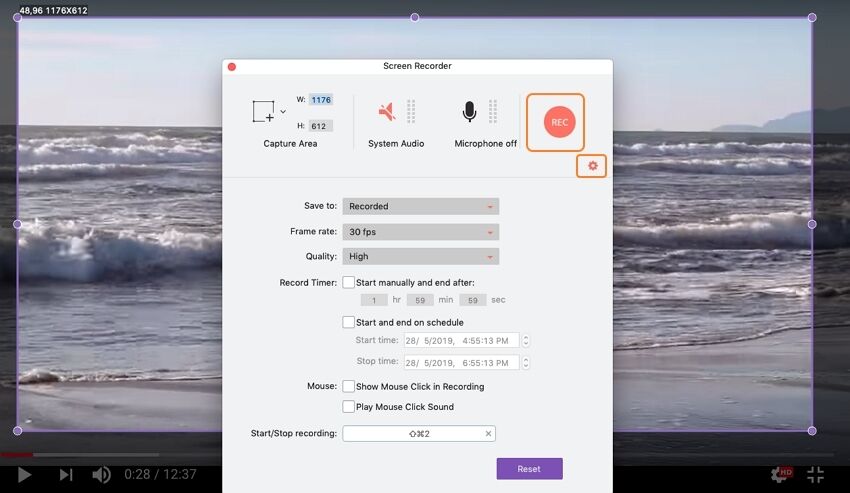Expand the capture area mode chevron
The image size is (850, 493).
[x=282, y=112]
